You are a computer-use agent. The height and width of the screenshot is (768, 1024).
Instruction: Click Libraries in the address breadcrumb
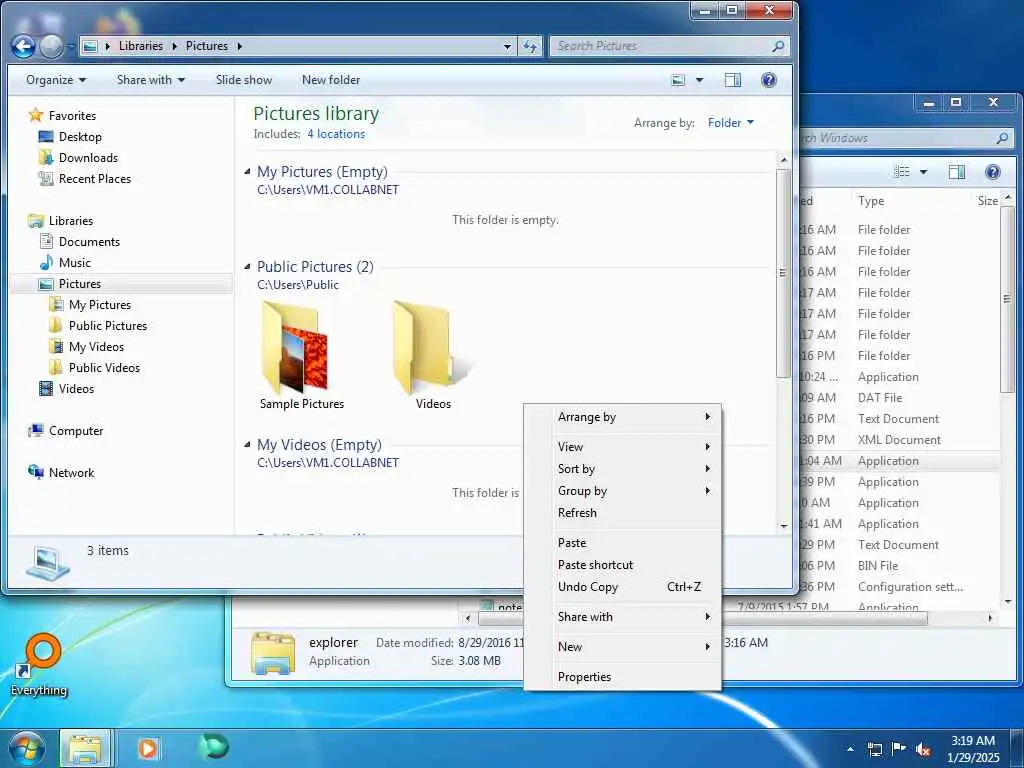tap(140, 46)
